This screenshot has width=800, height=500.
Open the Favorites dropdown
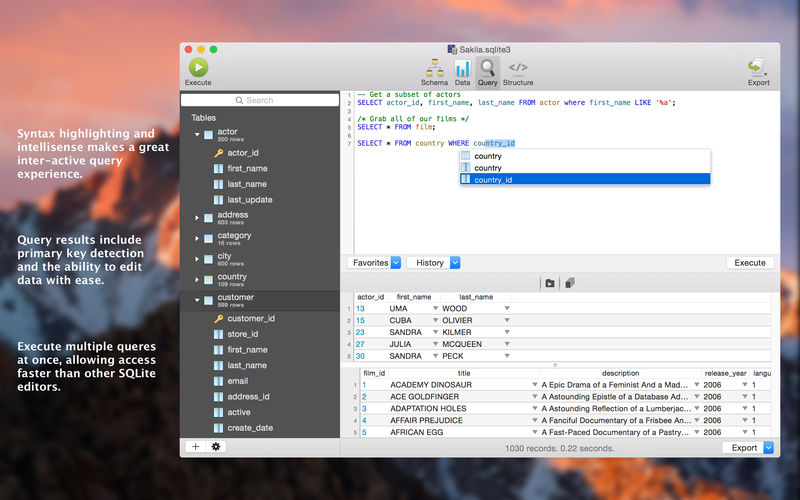tap(374, 263)
